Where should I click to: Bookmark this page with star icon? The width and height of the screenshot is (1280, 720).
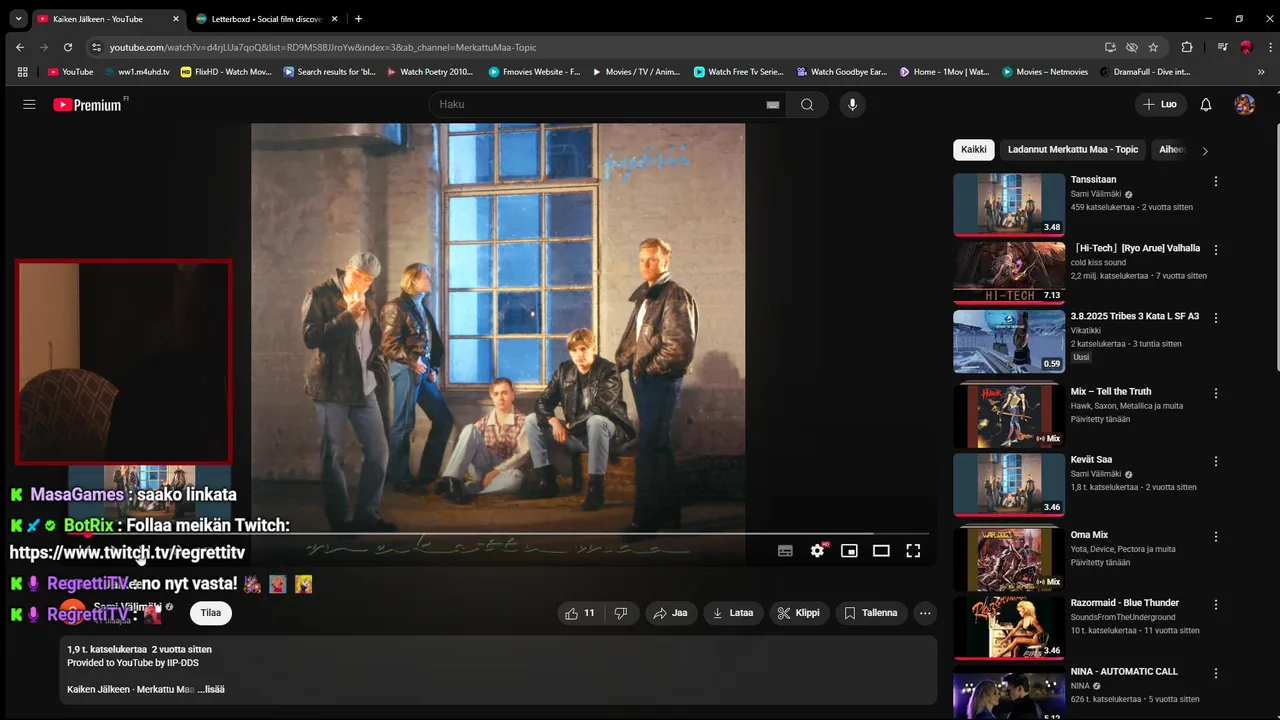[x=1153, y=47]
